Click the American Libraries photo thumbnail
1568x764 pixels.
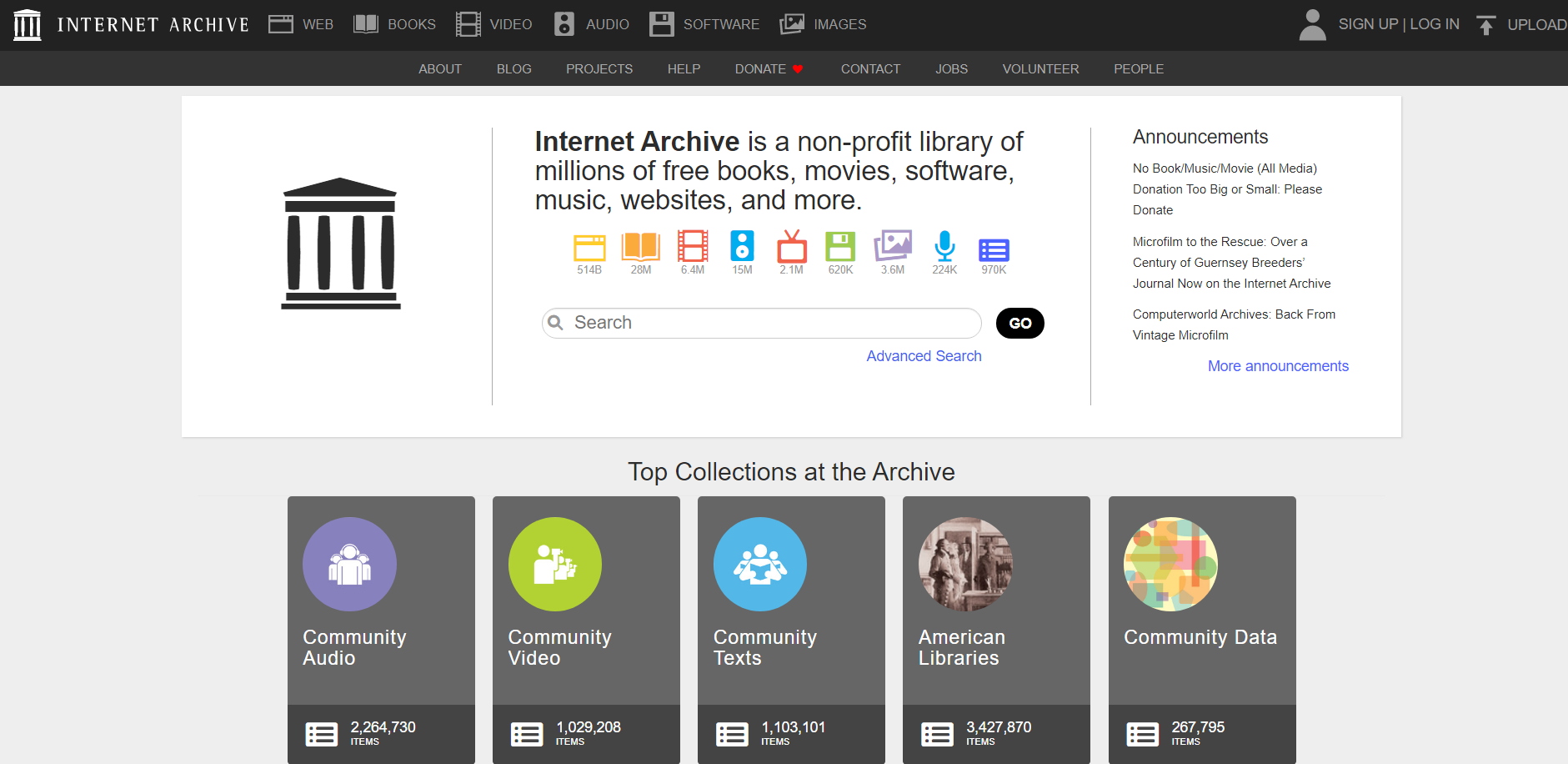pyautogui.click(x=965, y=564)
